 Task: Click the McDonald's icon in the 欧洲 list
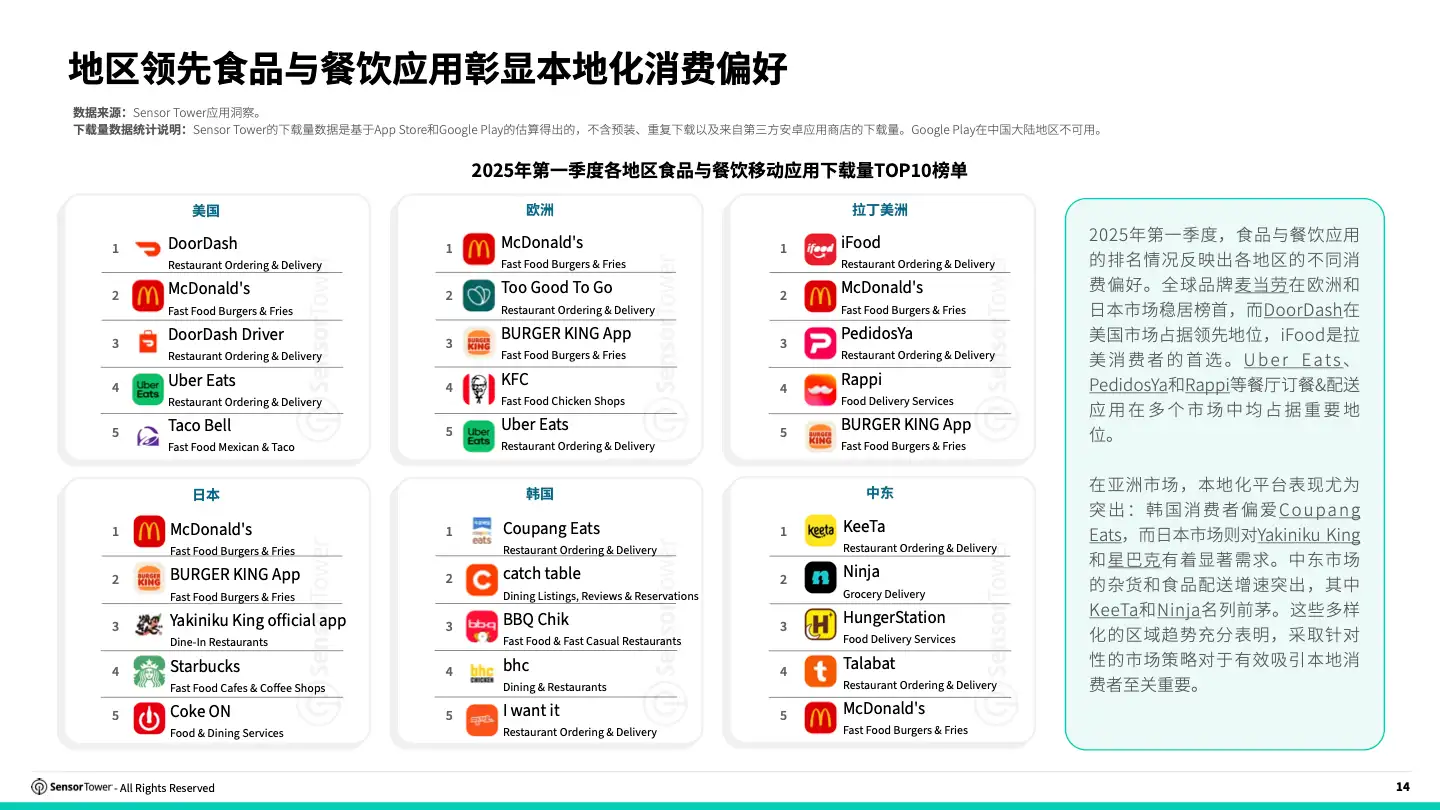click(479, 249)
